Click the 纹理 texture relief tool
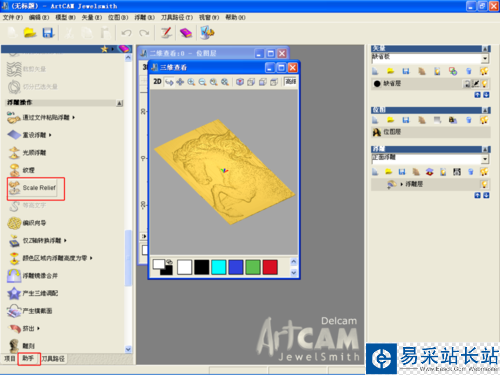The height and width of the screenshot is (375, 500). coord(21,170)
